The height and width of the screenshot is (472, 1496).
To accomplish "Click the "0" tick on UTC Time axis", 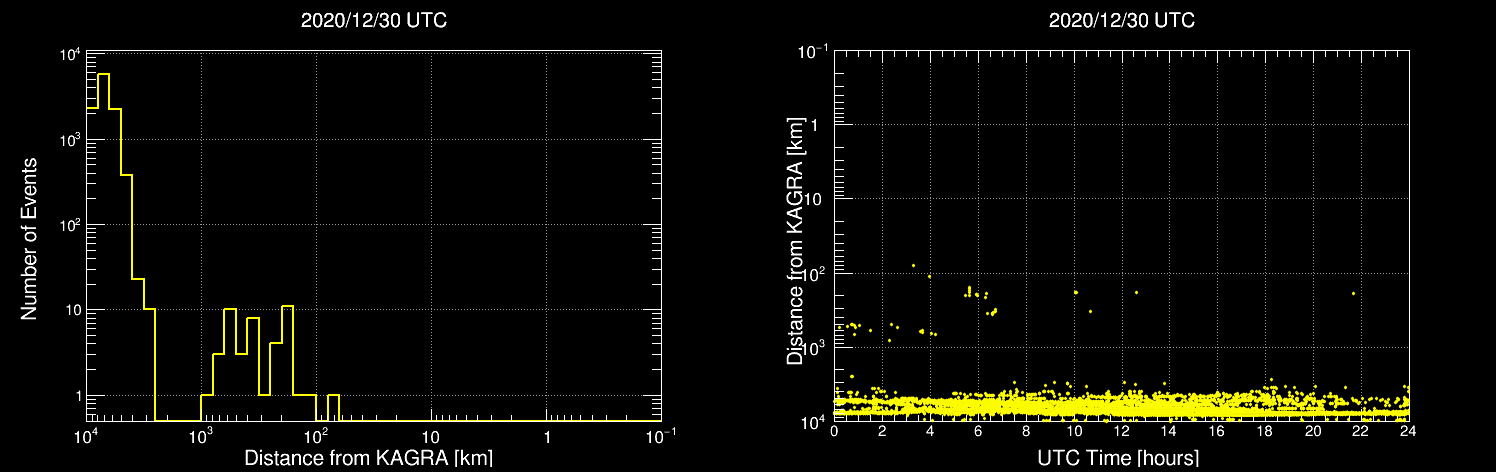I will point(835,432).
